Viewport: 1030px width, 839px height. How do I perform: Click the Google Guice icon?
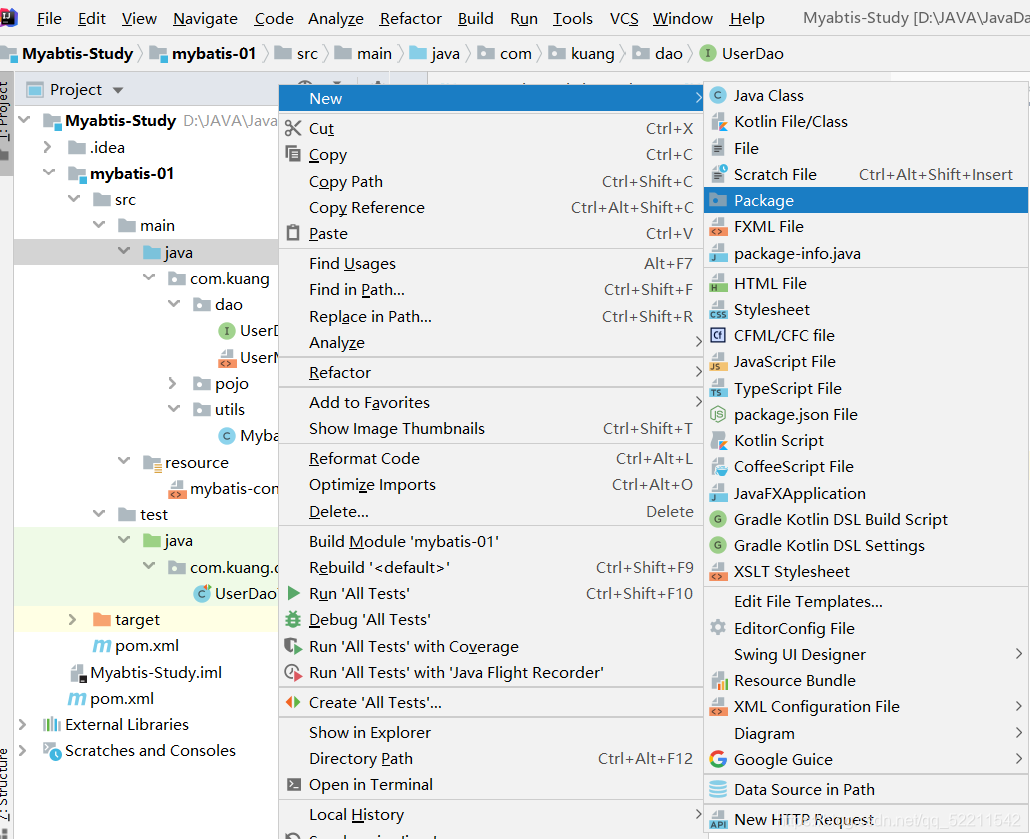tap(718, 760)
